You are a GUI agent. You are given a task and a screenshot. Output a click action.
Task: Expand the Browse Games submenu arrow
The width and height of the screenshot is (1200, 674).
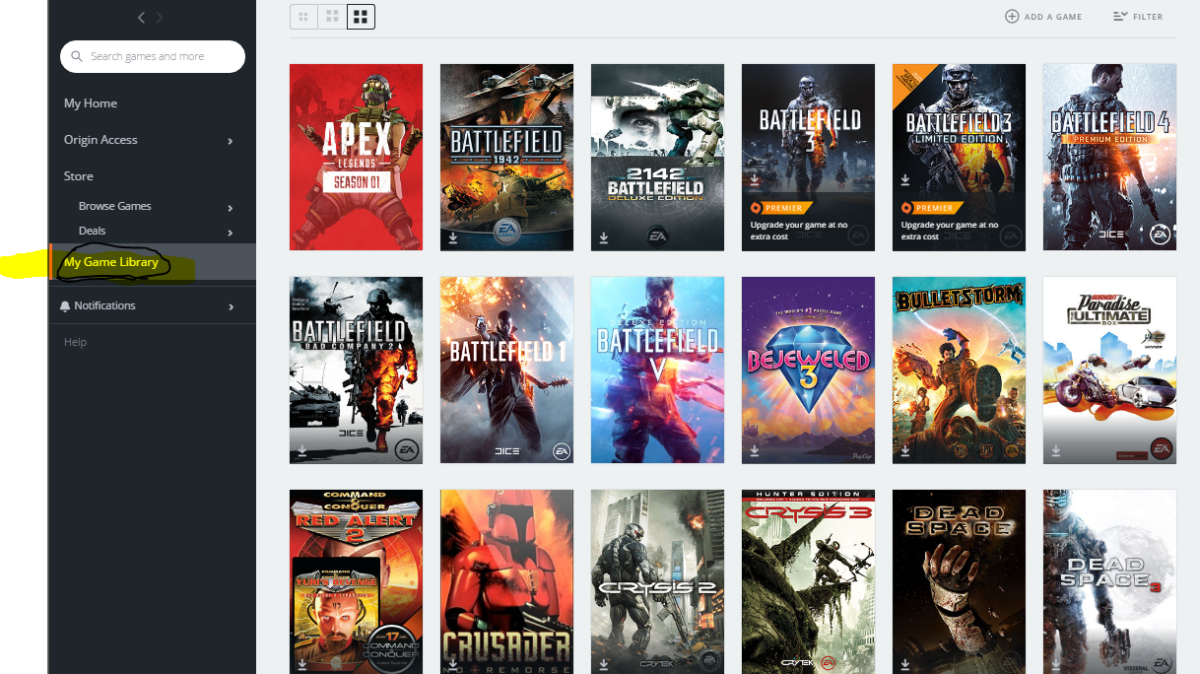230,207
